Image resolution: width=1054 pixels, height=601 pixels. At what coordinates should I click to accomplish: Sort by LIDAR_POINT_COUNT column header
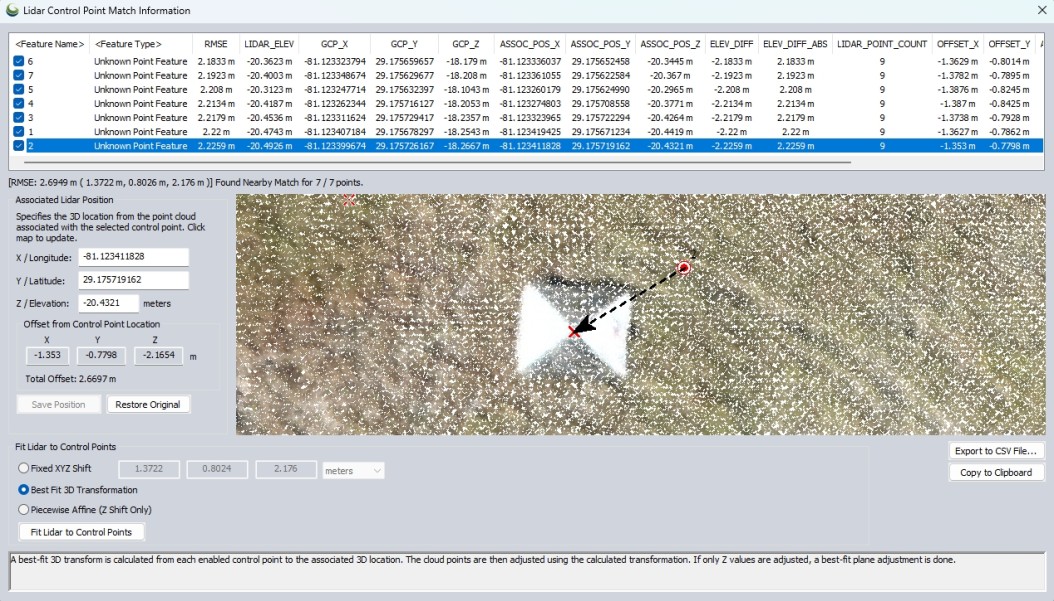point(881,44)
